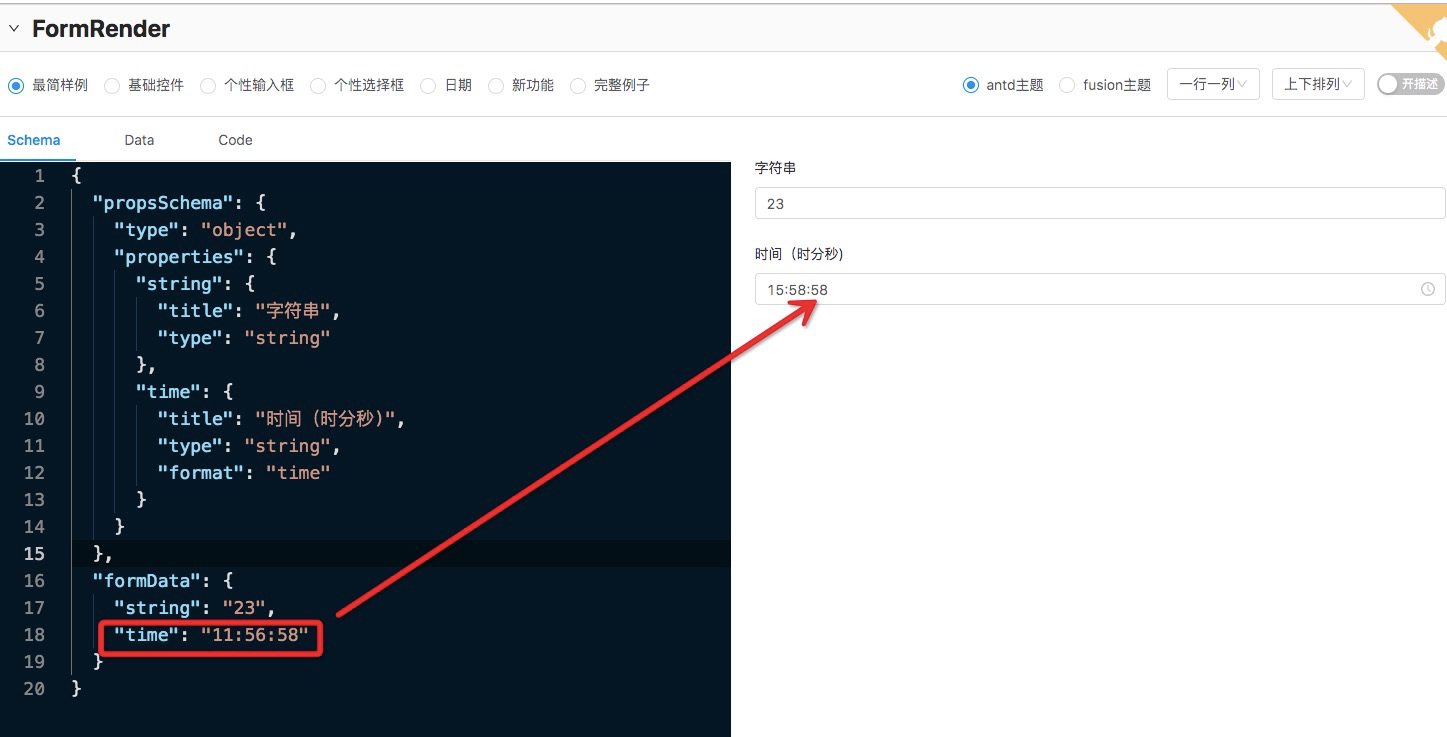1447x737 pixels.
Task: Select the 基础控件 radio option
Action: [112, 86]
